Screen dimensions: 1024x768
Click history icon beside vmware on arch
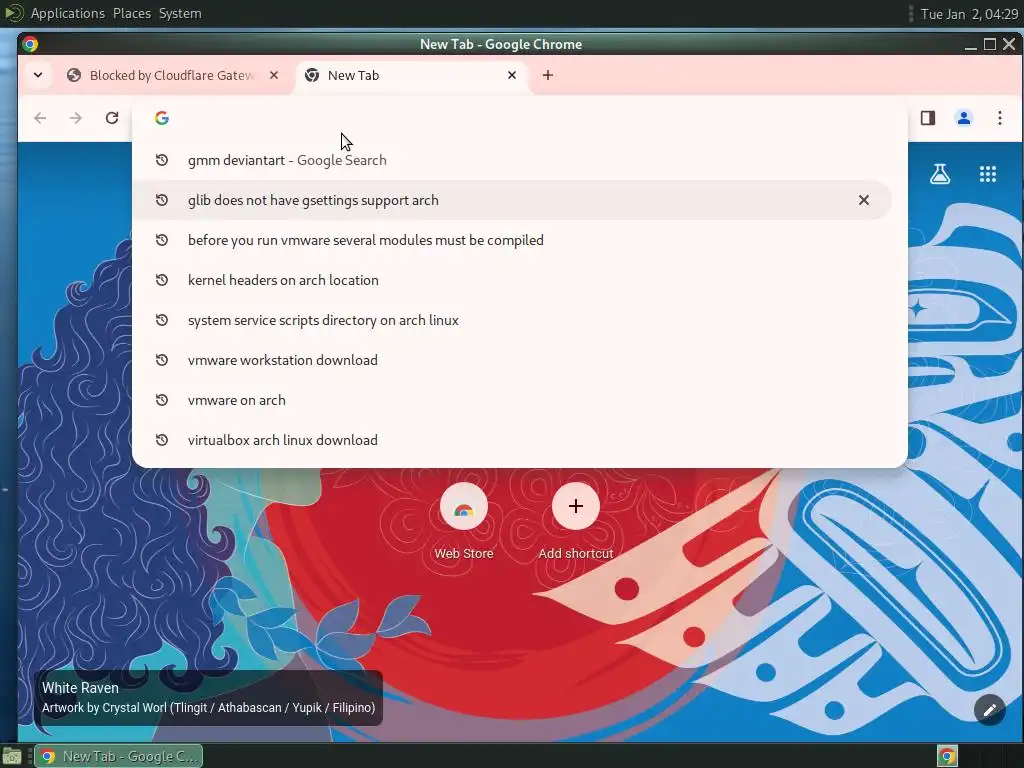click(x=162, y=400)
